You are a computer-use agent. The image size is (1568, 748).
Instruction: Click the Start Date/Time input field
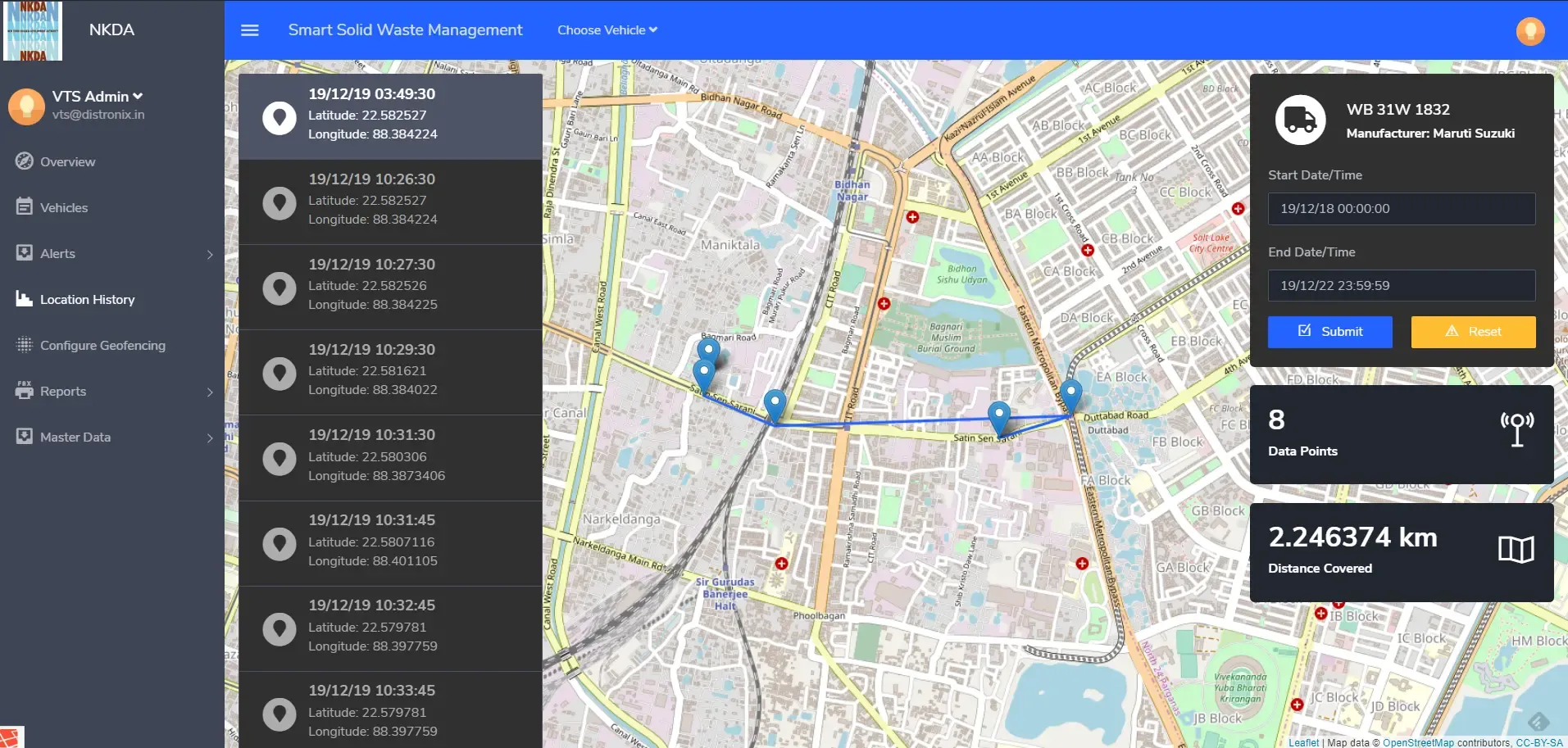tap(1401, 208)
